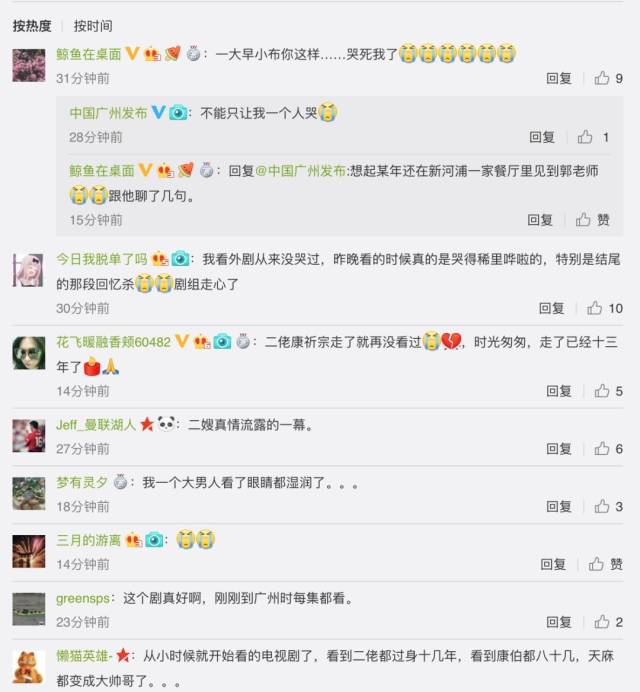Click 懒猫英雄- Garfield avatar
This screenshot has width=640, height=692.
(29, 666)
